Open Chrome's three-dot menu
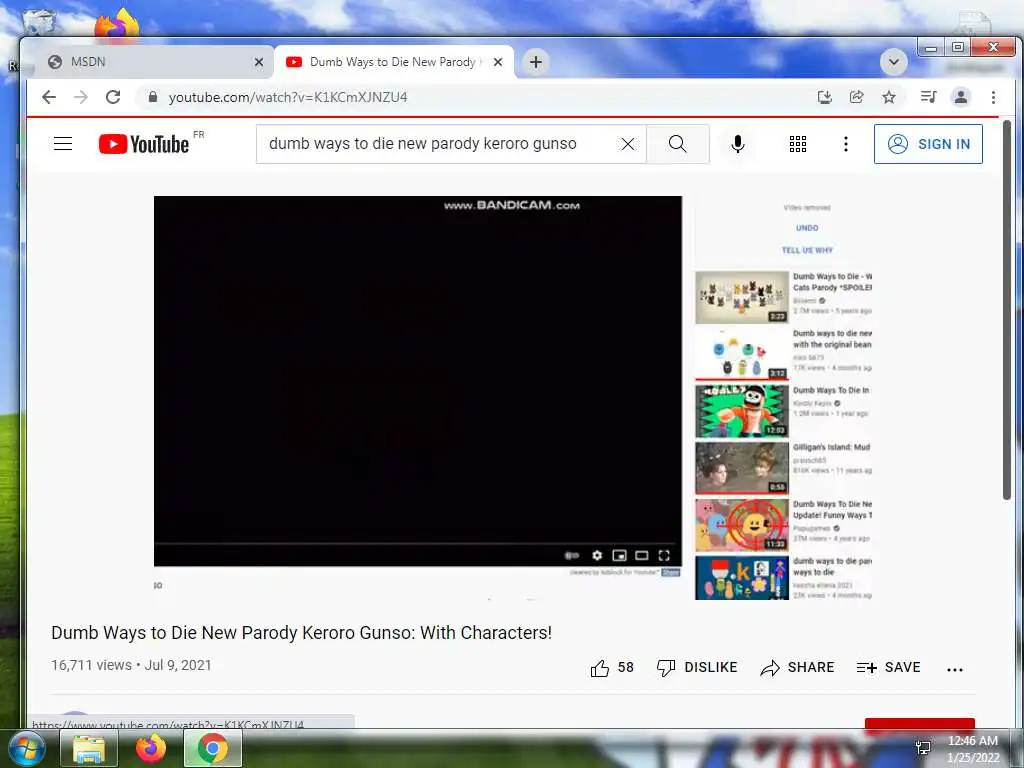1024x768 pixels. pos(993,97)
